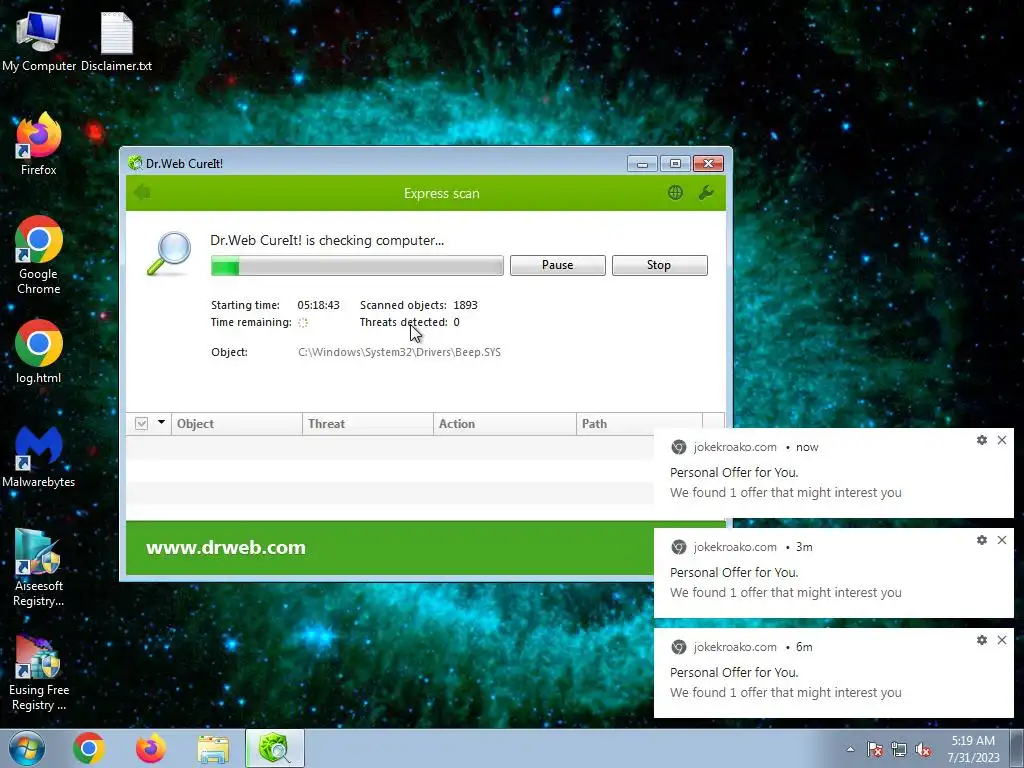The image size is (1024, 768).
Task: Sort results by the Path column
Action: tap(639, 423)
